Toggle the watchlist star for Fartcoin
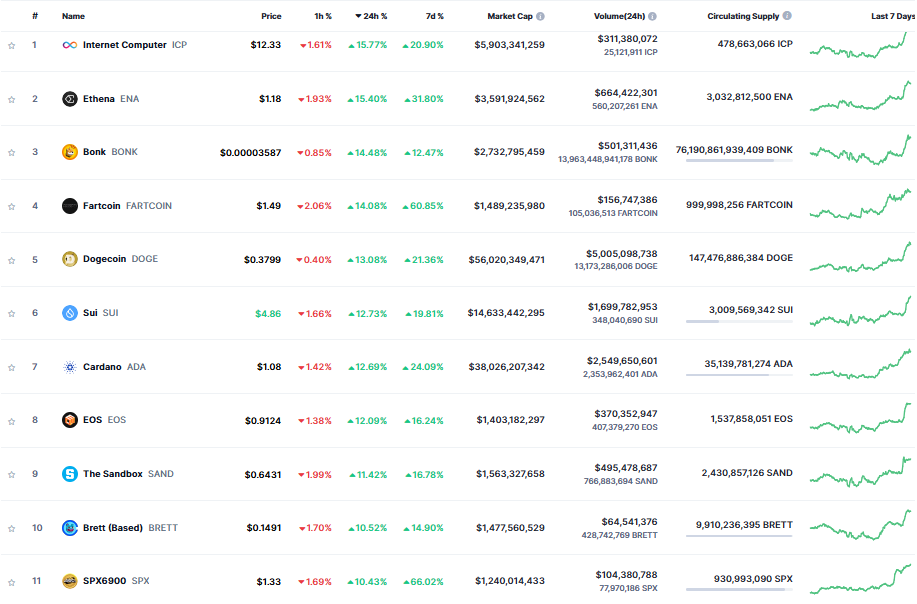 pyautogui.click(x=12, y=206)
